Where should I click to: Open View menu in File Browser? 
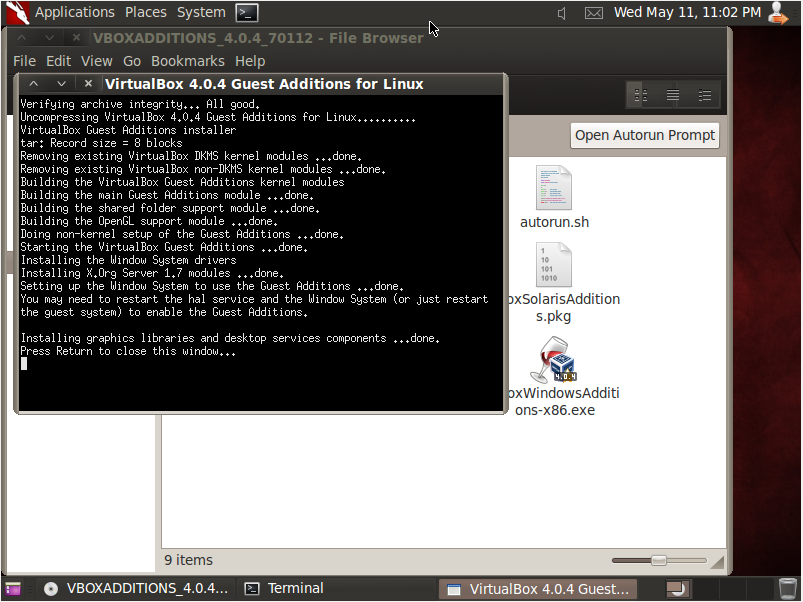97,61
